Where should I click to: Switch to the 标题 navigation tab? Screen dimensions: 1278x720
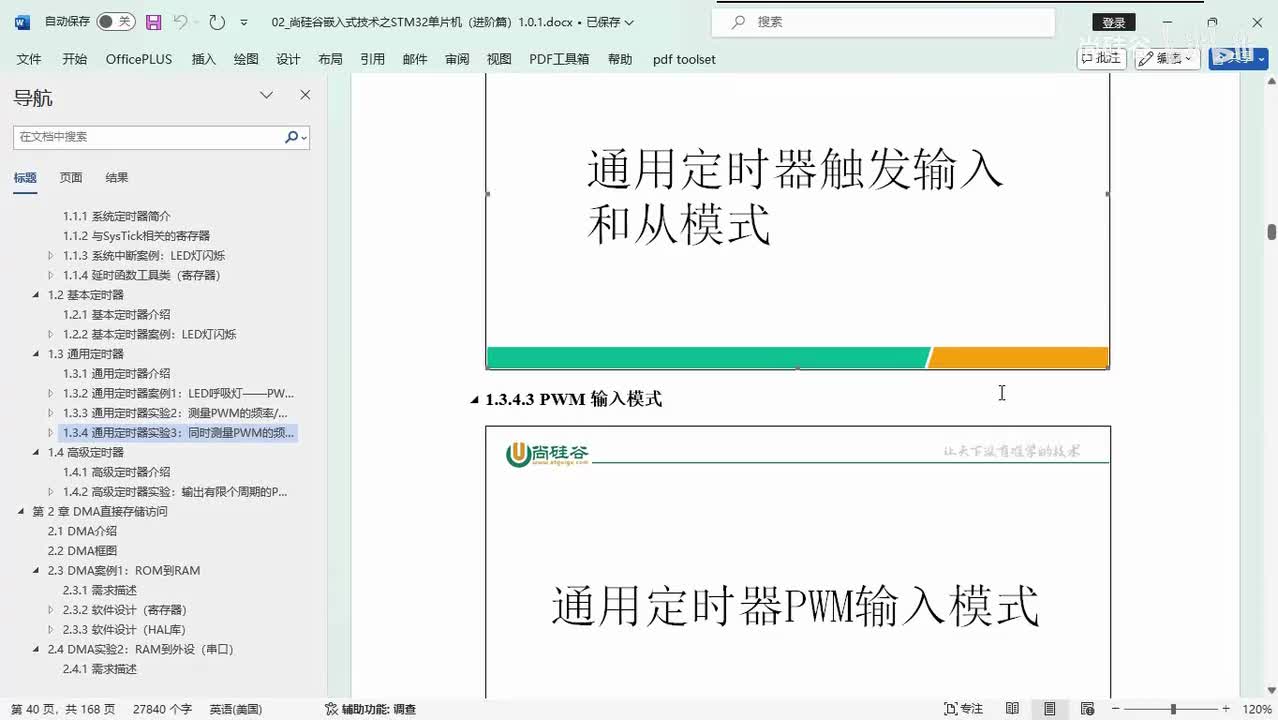tap(25, 178)
